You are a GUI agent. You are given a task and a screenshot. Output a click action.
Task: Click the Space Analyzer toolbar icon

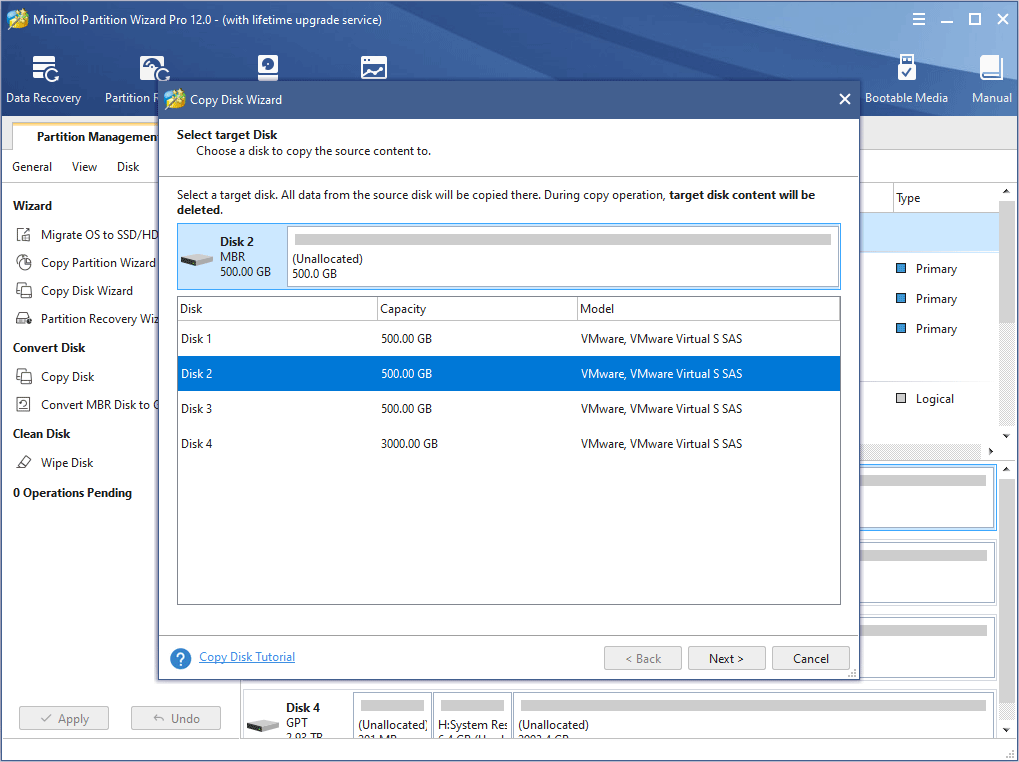(x=374, y=68)
